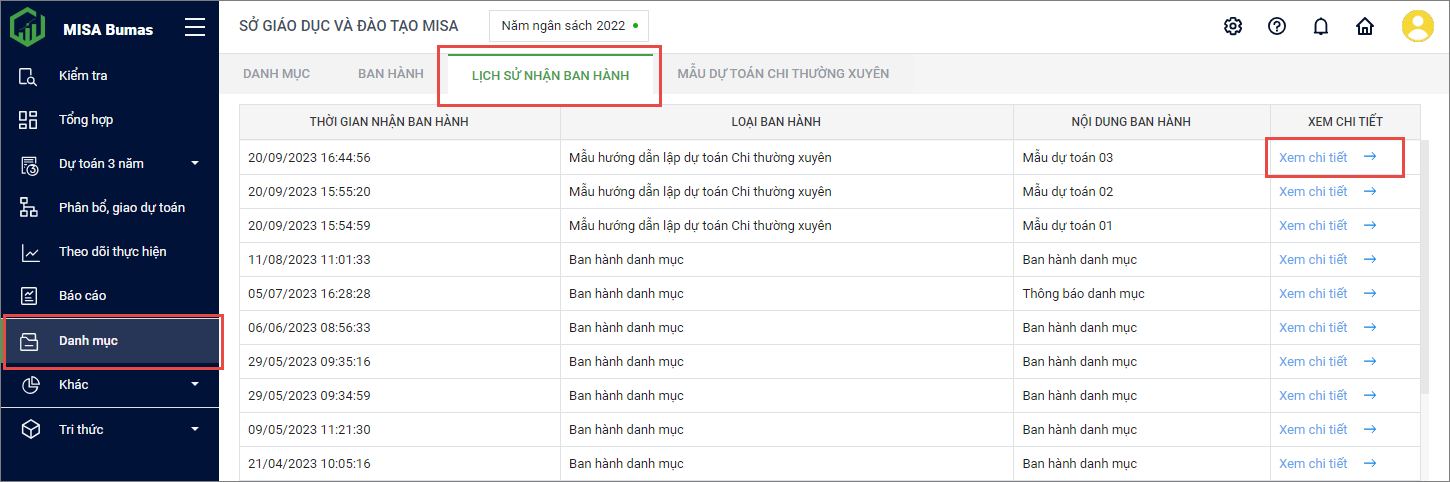Open notifications bell icon
This screenshot has width=1450, height=482.
[x=1321, y=27]
